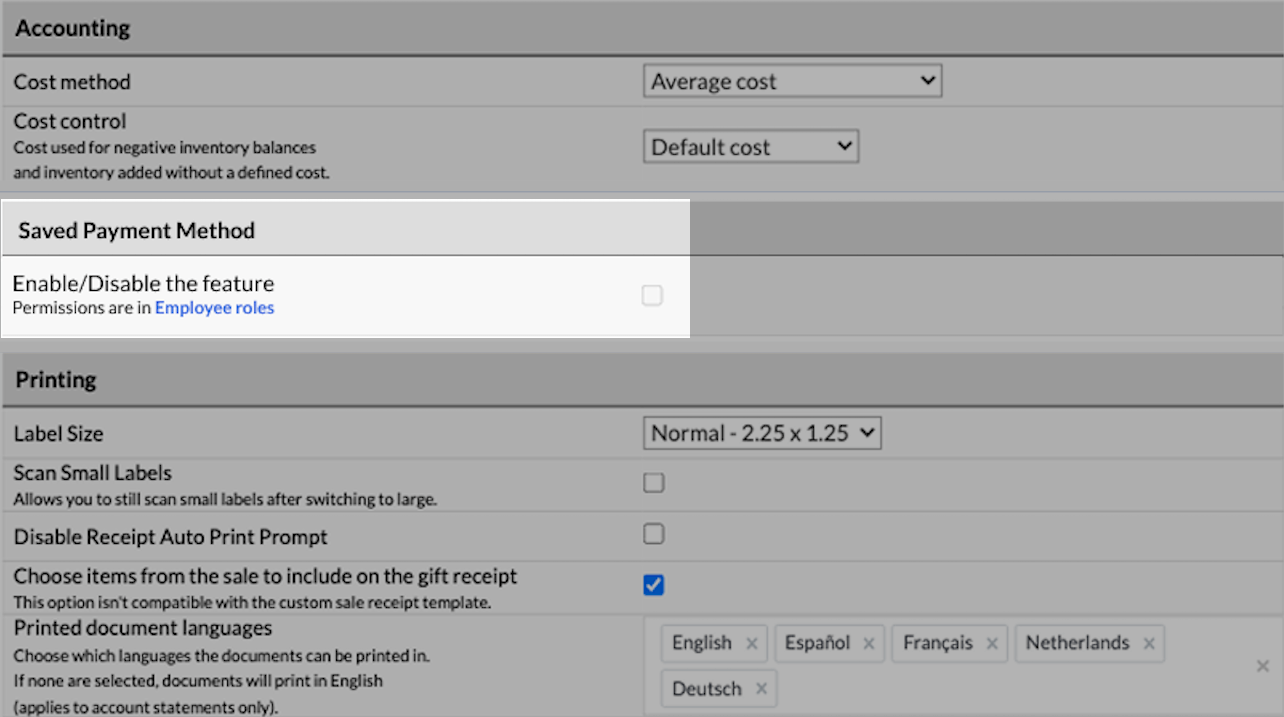Click the gift receipt option label
The image size is (1284, 717).
265,577
